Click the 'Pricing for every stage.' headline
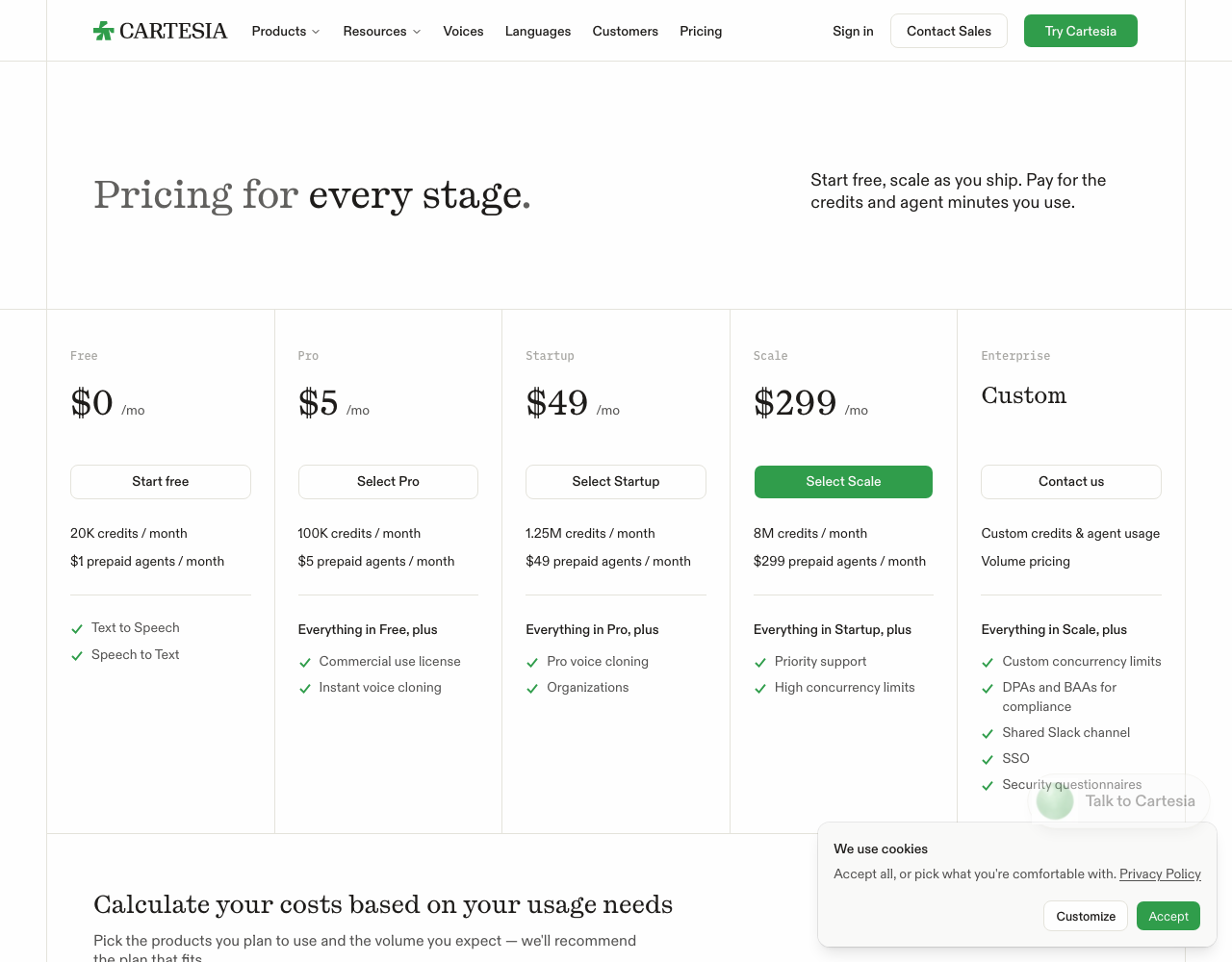1232x962 pixels. pos(312,195)
